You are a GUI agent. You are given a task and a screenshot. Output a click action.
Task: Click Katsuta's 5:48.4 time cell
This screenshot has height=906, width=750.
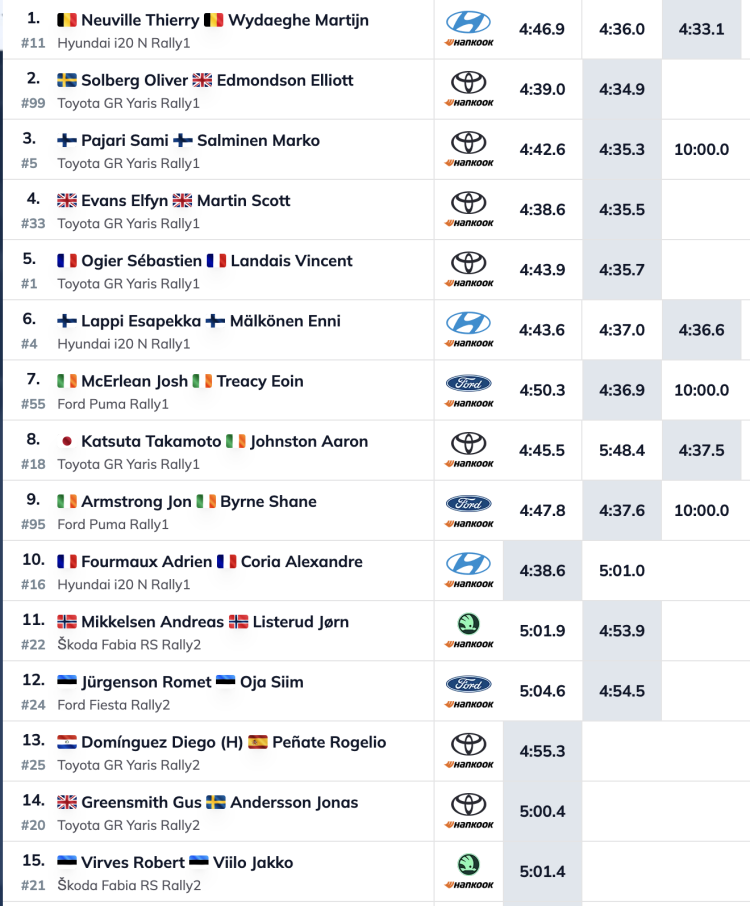622,450
